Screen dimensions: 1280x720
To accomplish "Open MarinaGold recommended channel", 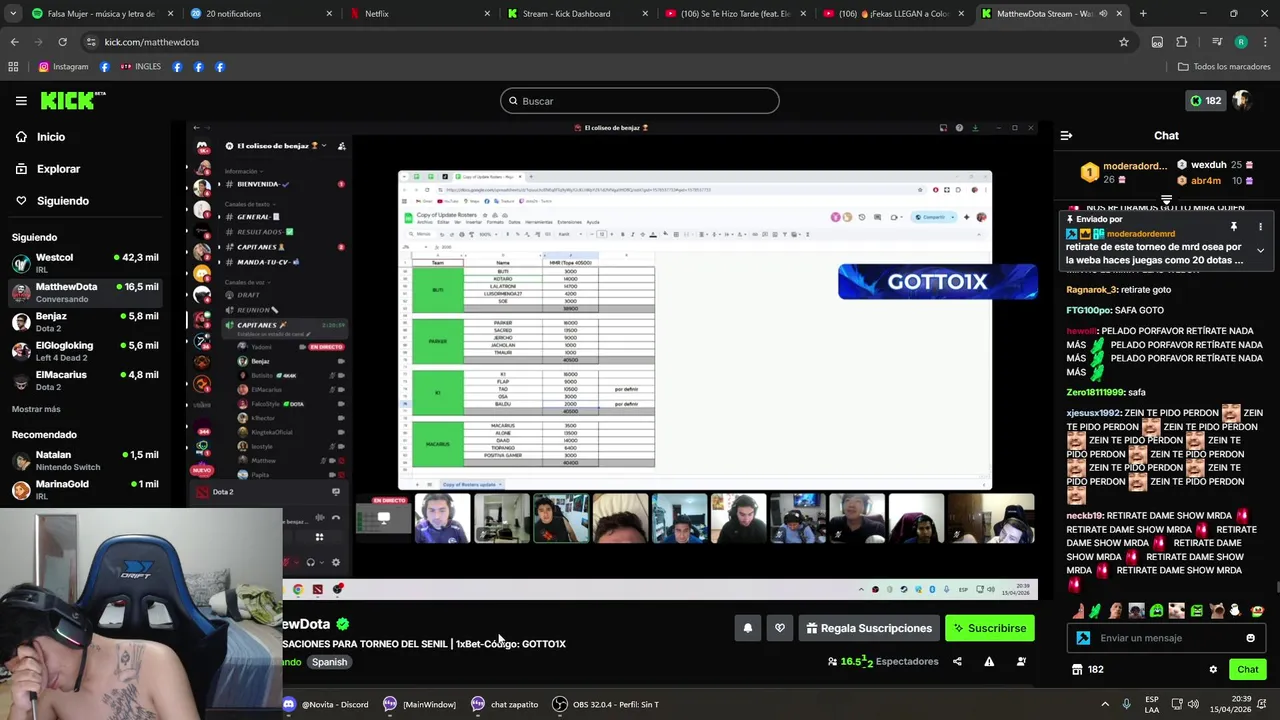I will (85, 489).
